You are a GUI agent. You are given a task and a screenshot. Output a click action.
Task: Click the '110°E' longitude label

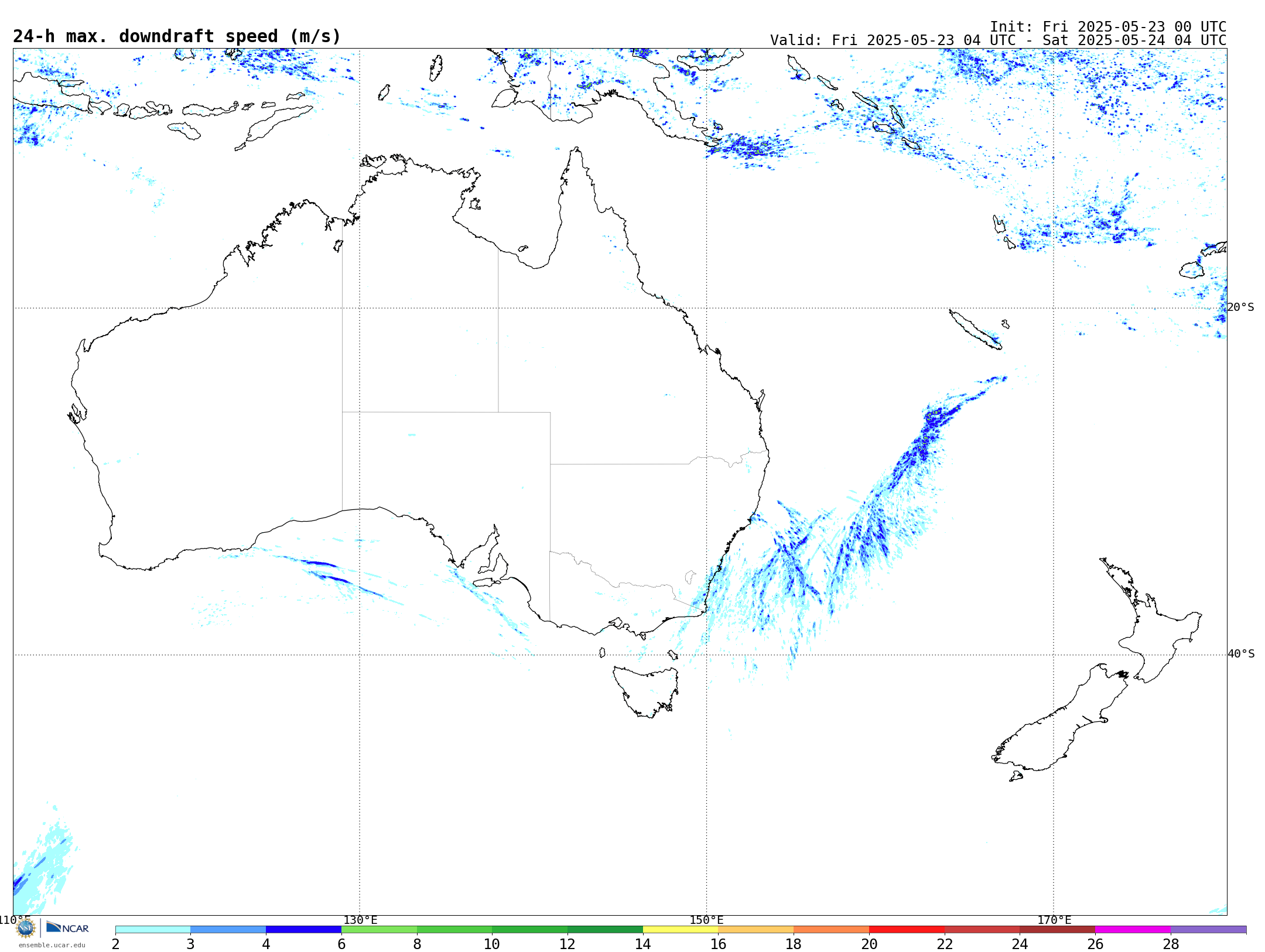[15, 920]
